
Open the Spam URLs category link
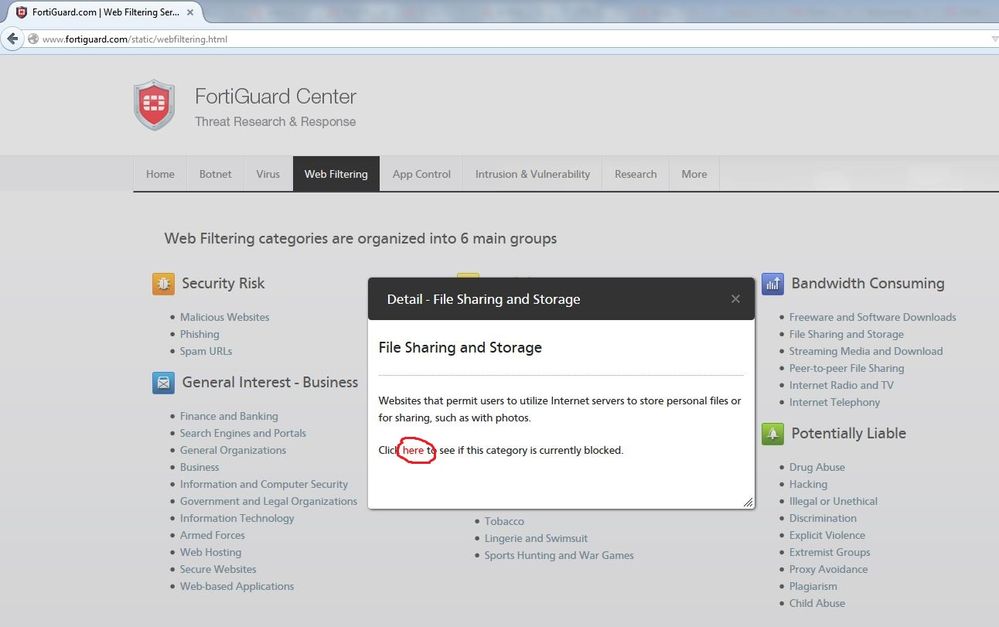206,351
